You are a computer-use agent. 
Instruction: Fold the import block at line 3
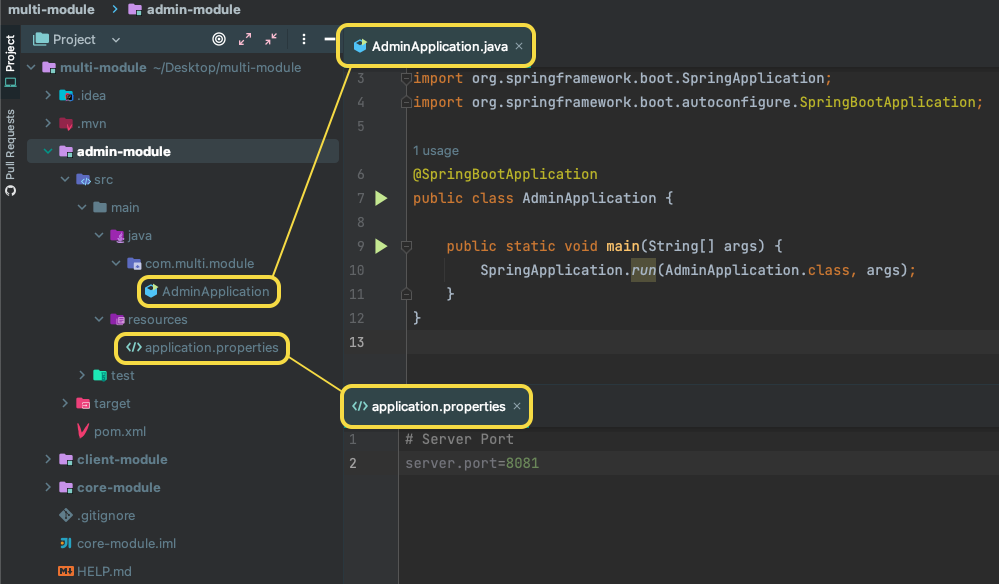406,78
